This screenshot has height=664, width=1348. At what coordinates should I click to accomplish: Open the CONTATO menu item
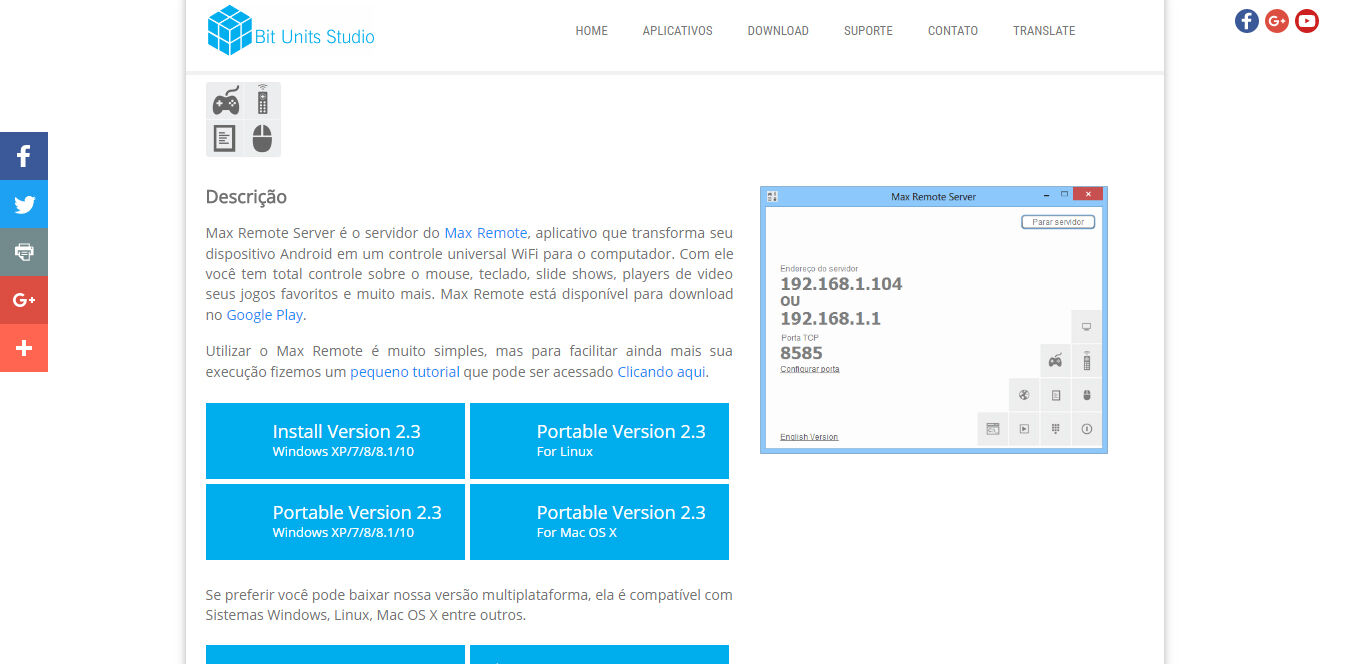coord(953,31)
